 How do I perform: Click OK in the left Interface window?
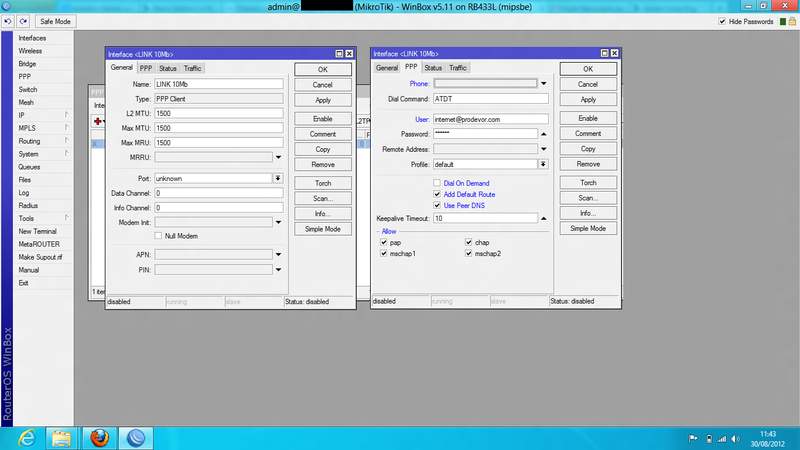pos(323,69)
